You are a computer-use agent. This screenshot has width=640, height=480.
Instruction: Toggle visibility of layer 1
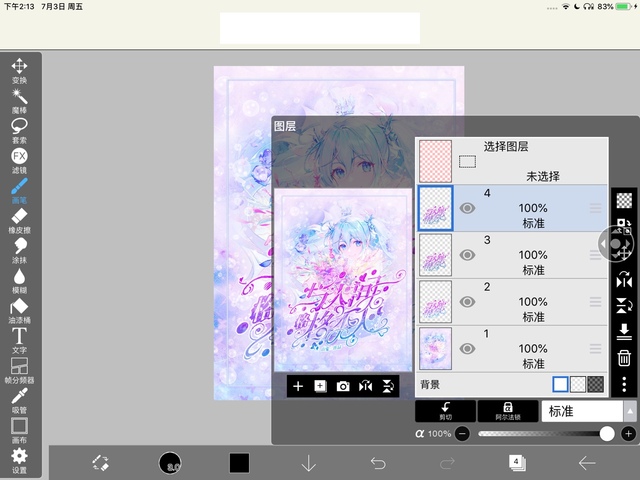point(467,348)
